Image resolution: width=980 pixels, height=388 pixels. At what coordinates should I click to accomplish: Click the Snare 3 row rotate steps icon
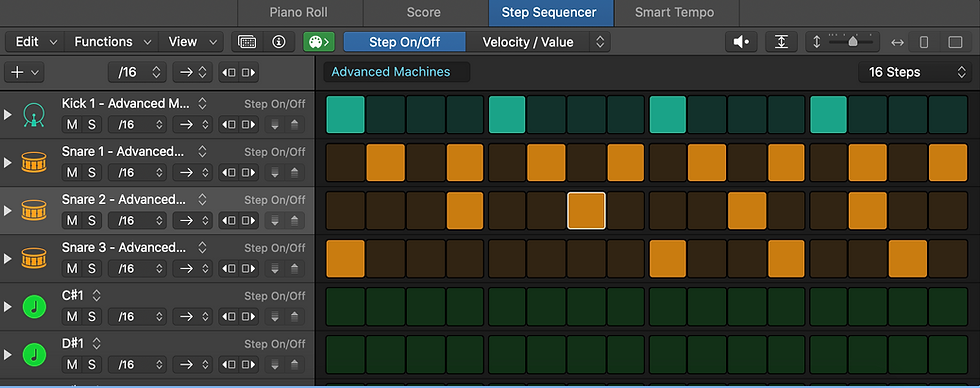point(239,269)
